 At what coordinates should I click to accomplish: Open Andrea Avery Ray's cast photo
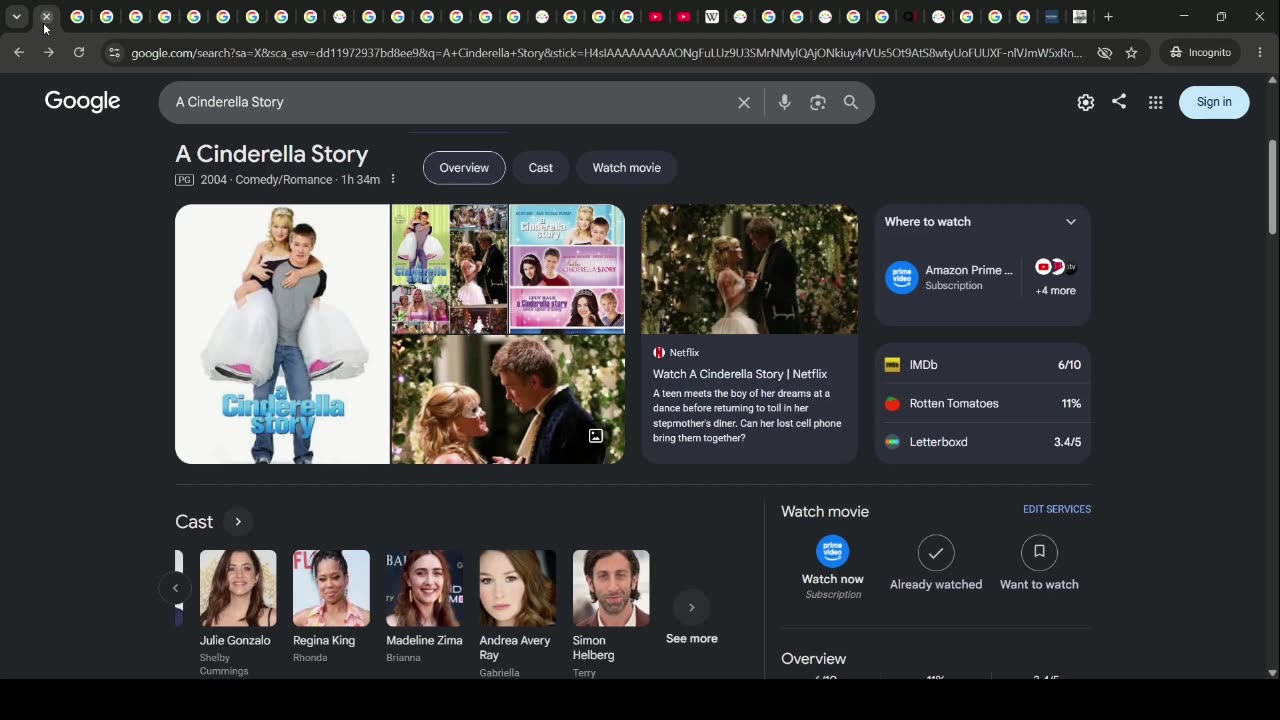tap(518, 588)
